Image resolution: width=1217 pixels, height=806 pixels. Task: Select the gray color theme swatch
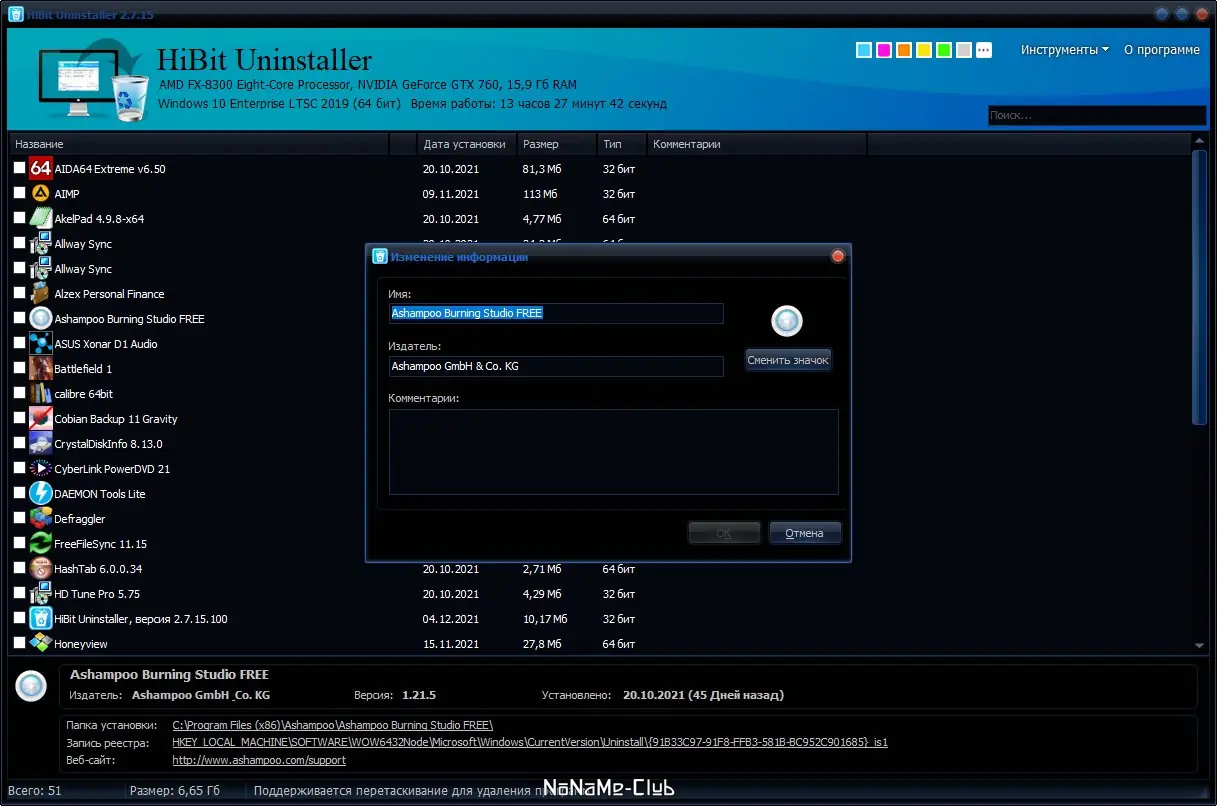(964, 50)
